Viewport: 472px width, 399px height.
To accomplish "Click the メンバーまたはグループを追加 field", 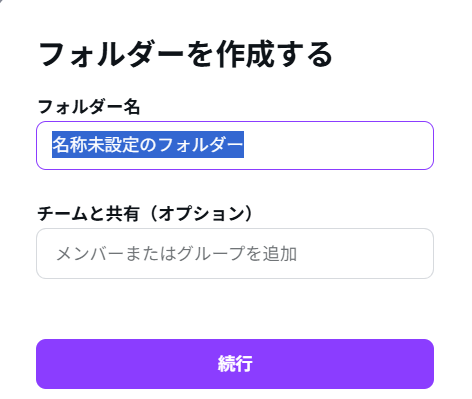I will pyautogui.click(x=235, y=253).
